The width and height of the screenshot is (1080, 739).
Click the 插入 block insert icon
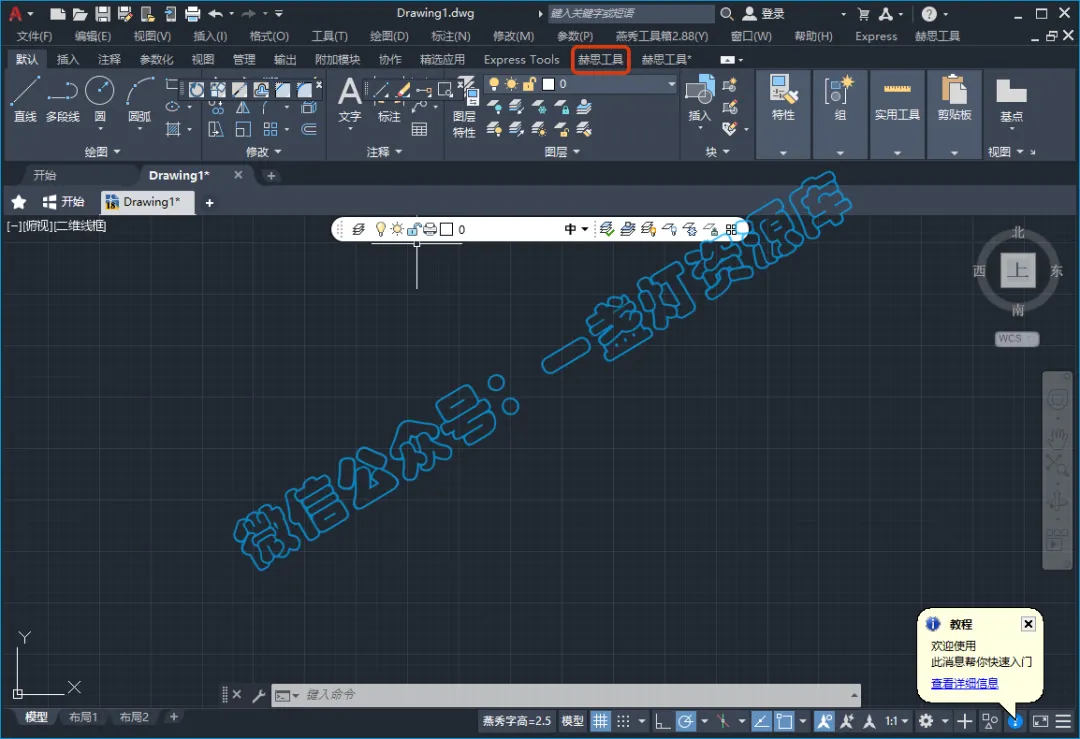click(699, 98)
